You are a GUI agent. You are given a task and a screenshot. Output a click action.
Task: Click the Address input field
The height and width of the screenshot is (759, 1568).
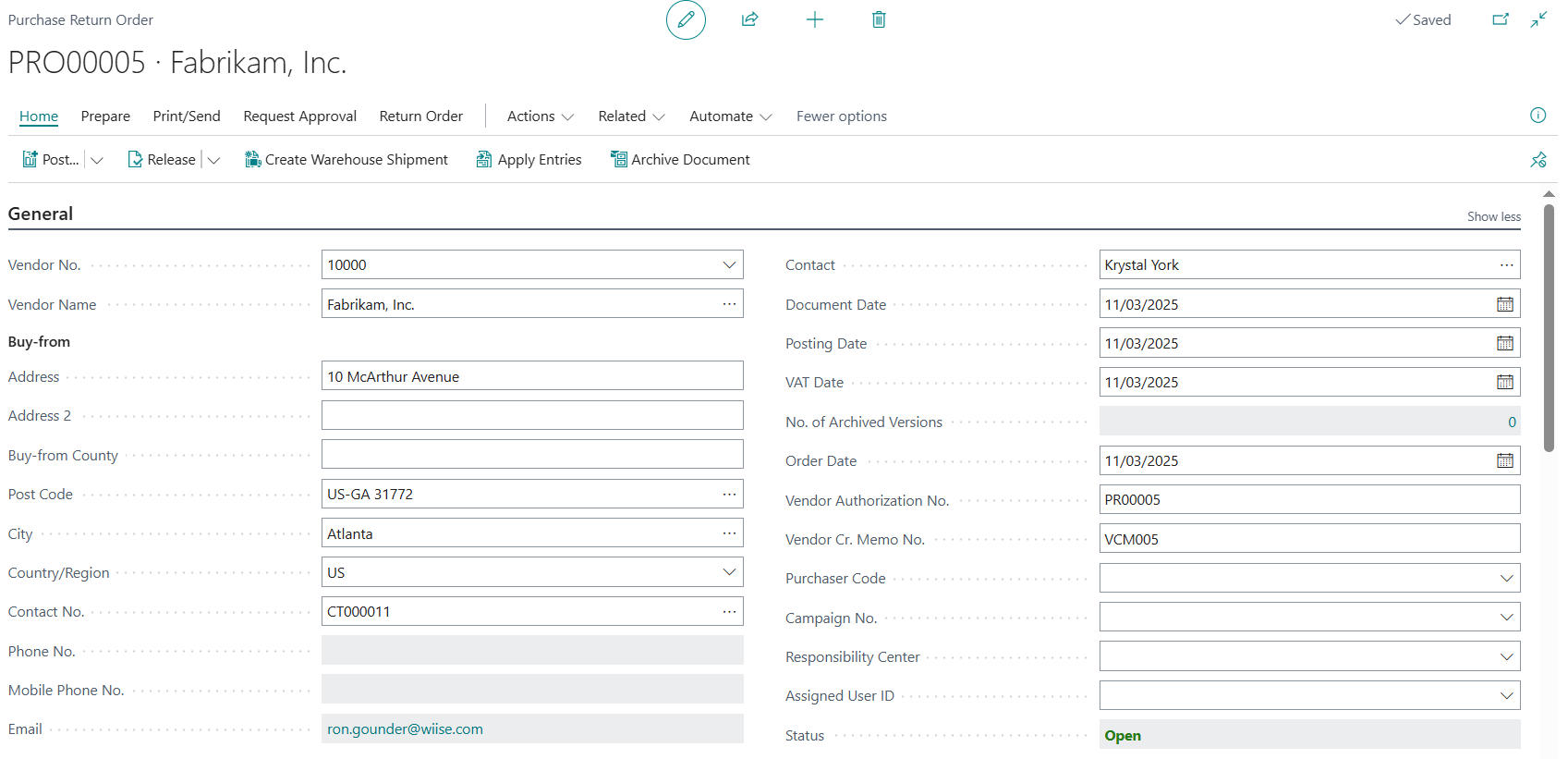(x=532, y=376)
